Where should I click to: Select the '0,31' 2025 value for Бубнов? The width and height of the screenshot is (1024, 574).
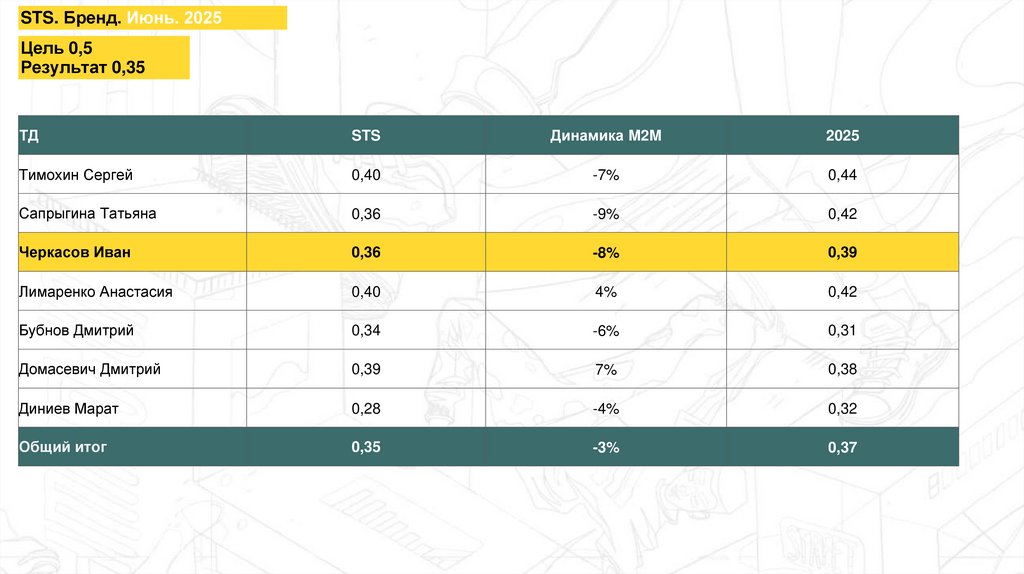[x=842, y=331]
